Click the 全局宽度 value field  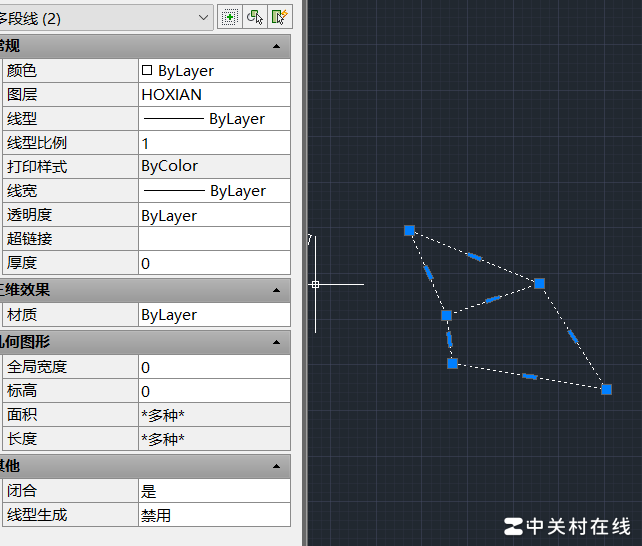pyautogui.click(x=214, y=367)
